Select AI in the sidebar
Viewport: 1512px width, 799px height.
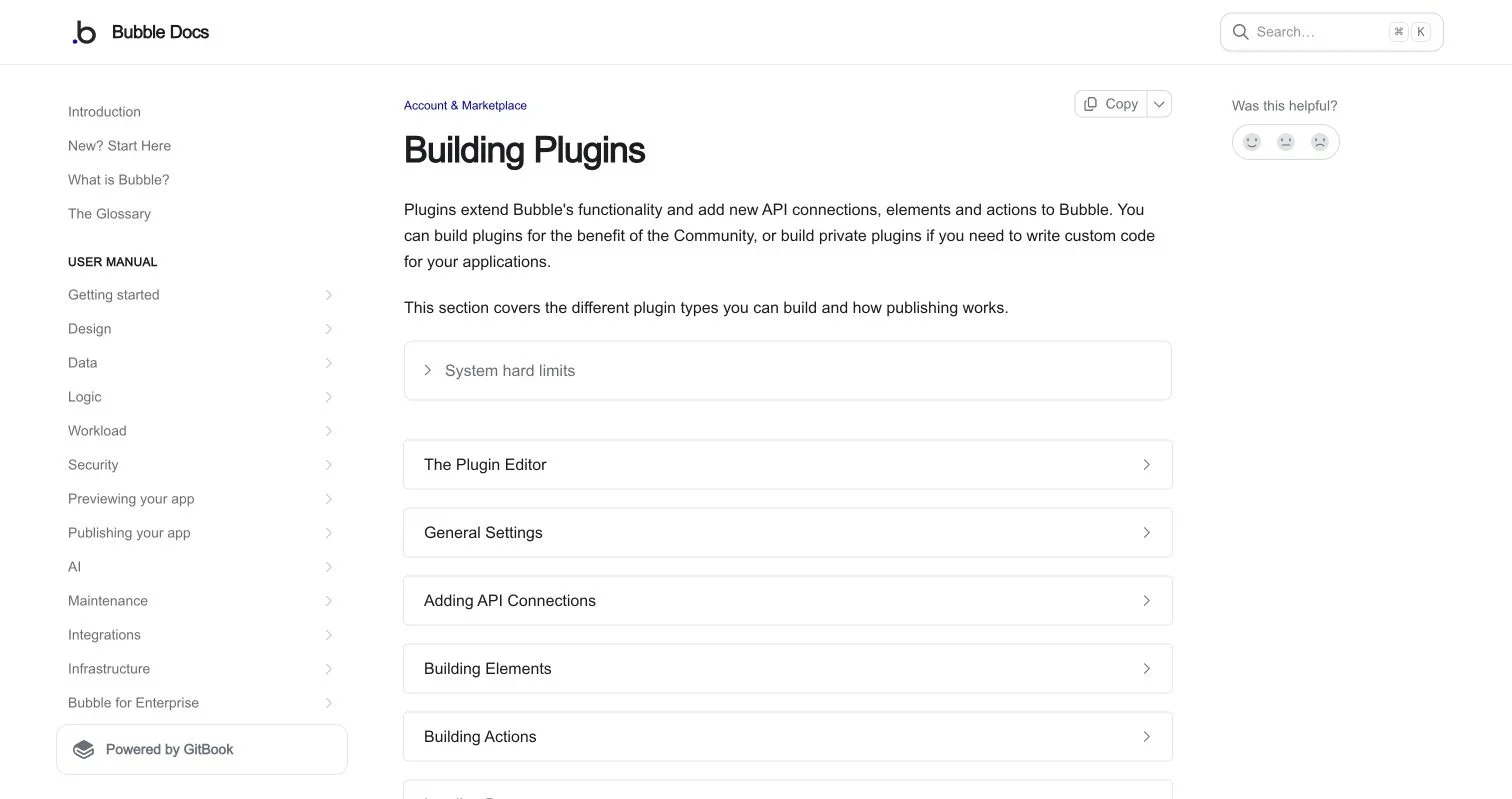pyautogui.click(x=74, y=567)
